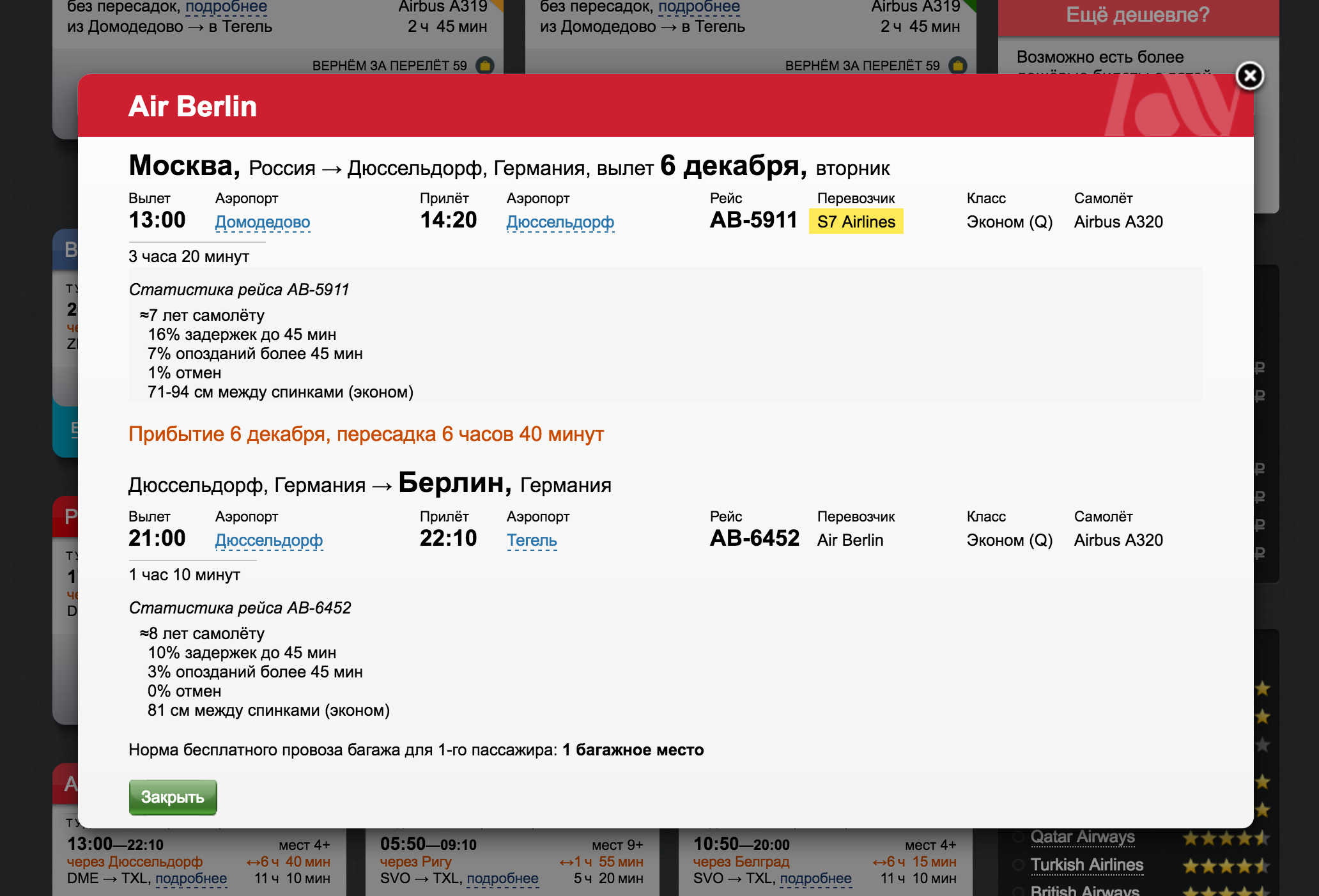This screenshot has height=896, width=1319.
Task: Select the Qatar Airways radio button
Action: 1018,837
